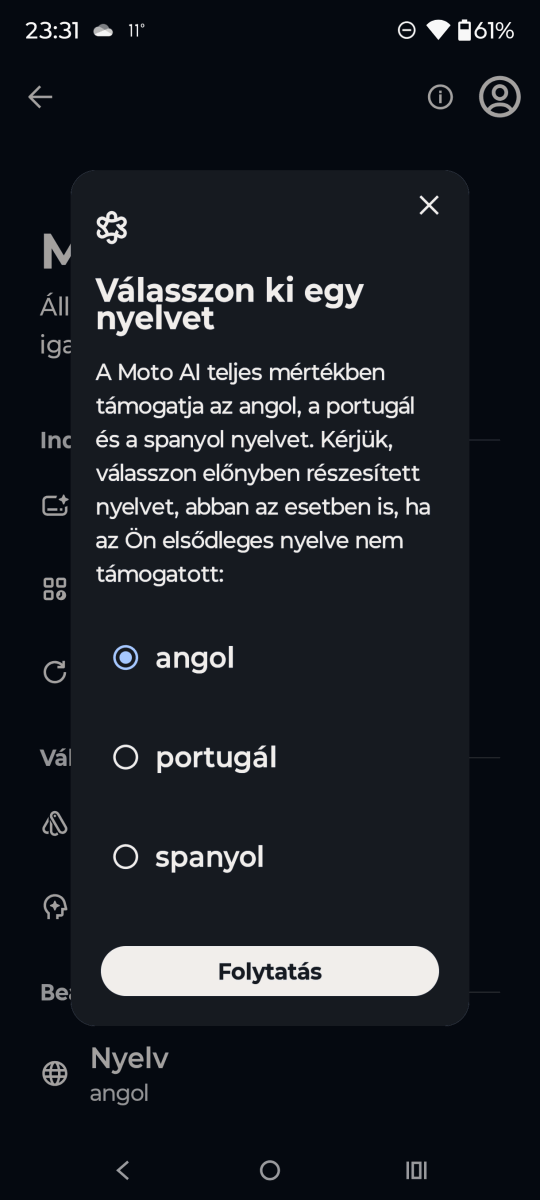
Task: Tap the grid apps icon on left
Action: click(x=55, y=589)
